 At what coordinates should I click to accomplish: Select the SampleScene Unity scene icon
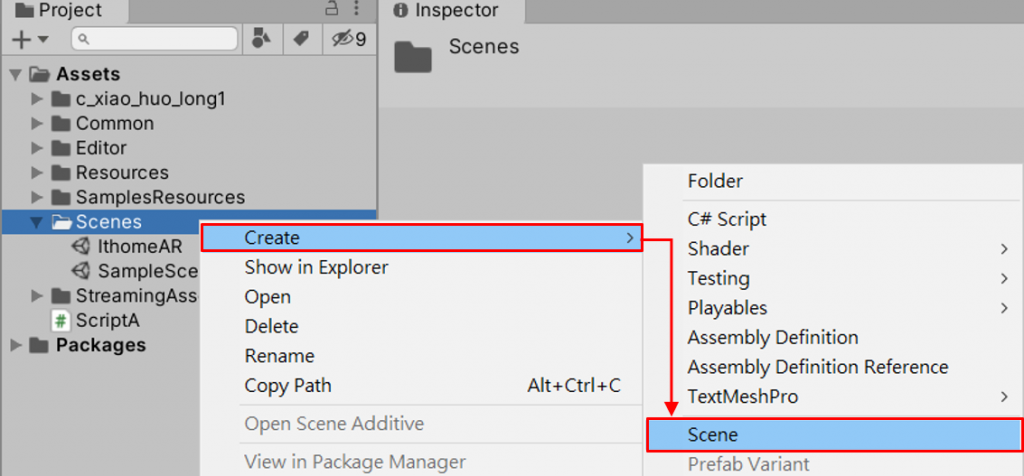pyautogui.click(x=81, y=271)
